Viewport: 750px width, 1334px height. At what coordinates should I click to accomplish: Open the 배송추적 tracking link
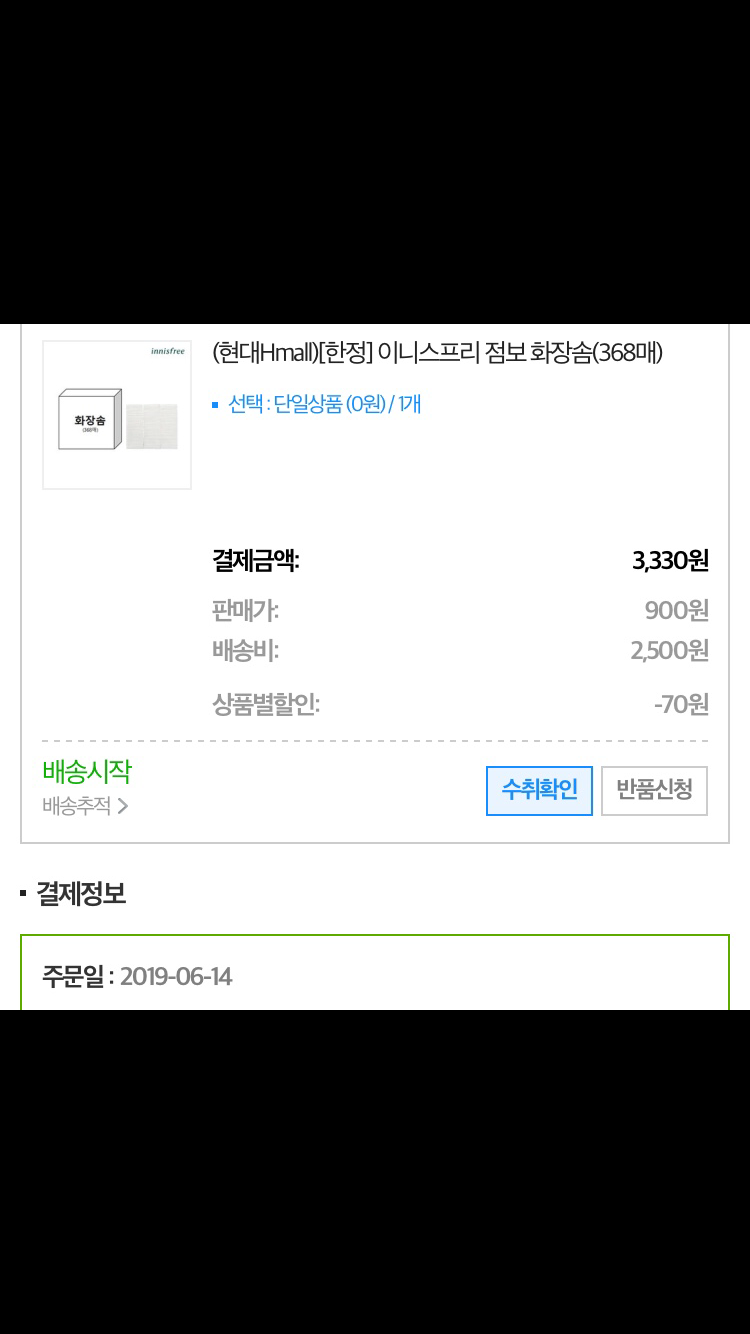77,806
